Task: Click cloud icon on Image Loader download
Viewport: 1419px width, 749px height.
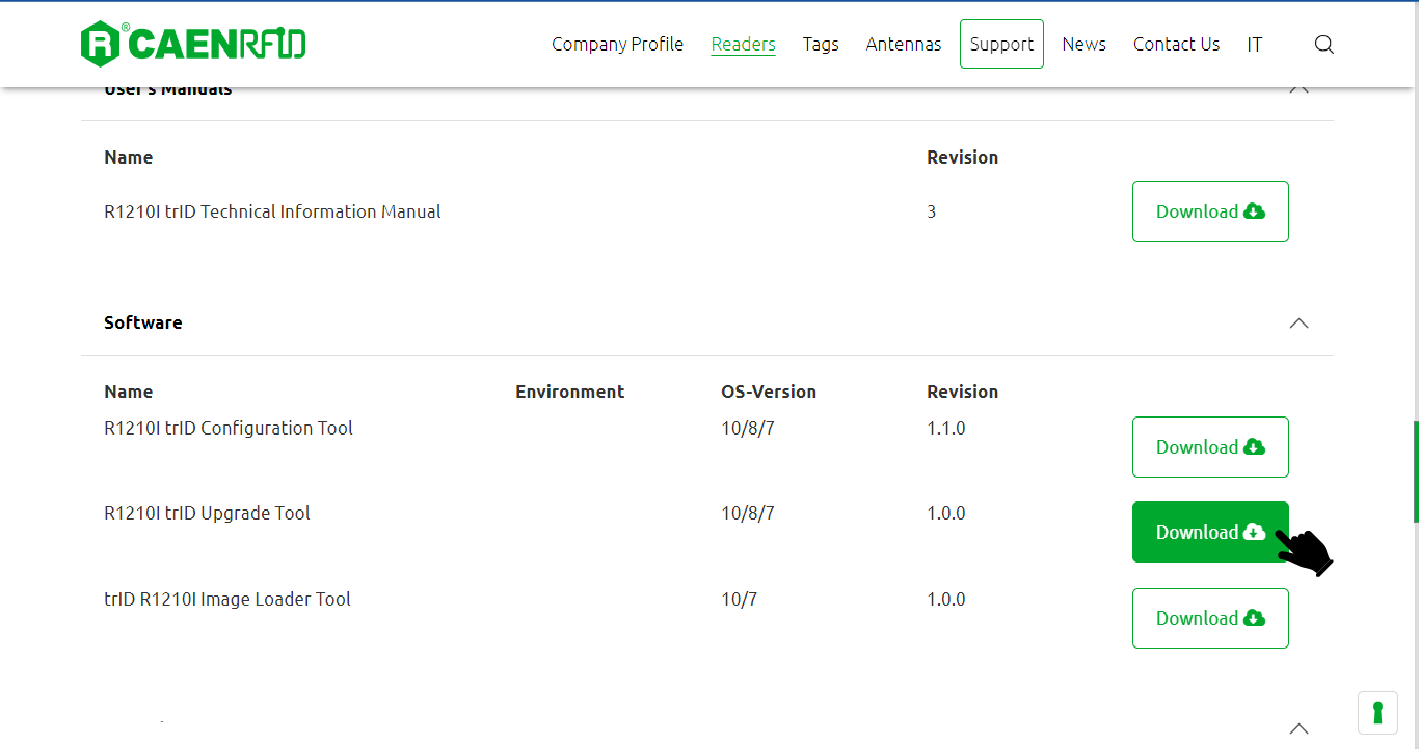Action: (1254, 618)
